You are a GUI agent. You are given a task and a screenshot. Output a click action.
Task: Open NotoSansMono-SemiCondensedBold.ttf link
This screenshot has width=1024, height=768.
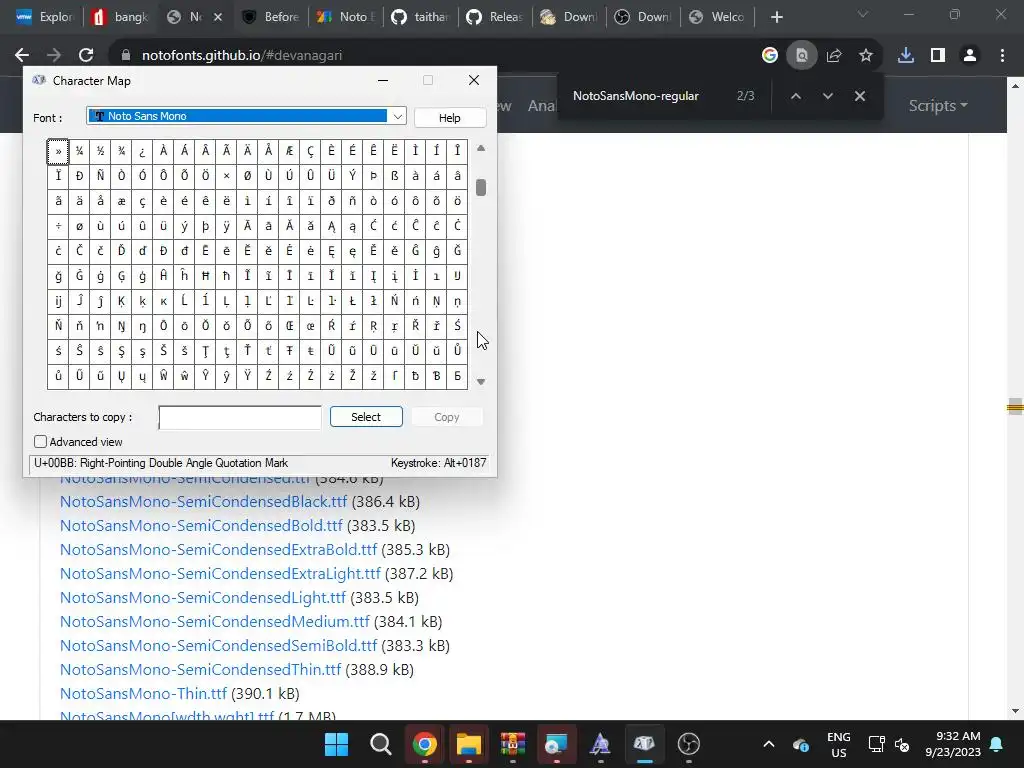tap(201, 526)
